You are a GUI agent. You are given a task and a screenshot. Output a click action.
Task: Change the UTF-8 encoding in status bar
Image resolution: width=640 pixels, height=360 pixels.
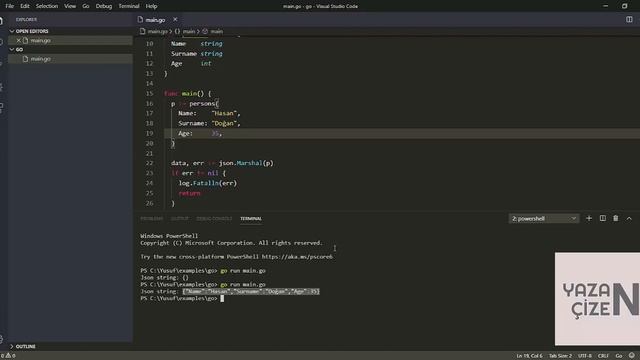(584, 356)
